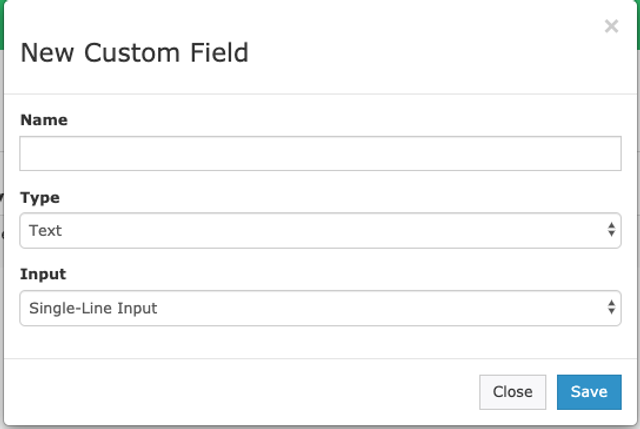
Task: Click the right end of Name field
Action: click(600, 154)
